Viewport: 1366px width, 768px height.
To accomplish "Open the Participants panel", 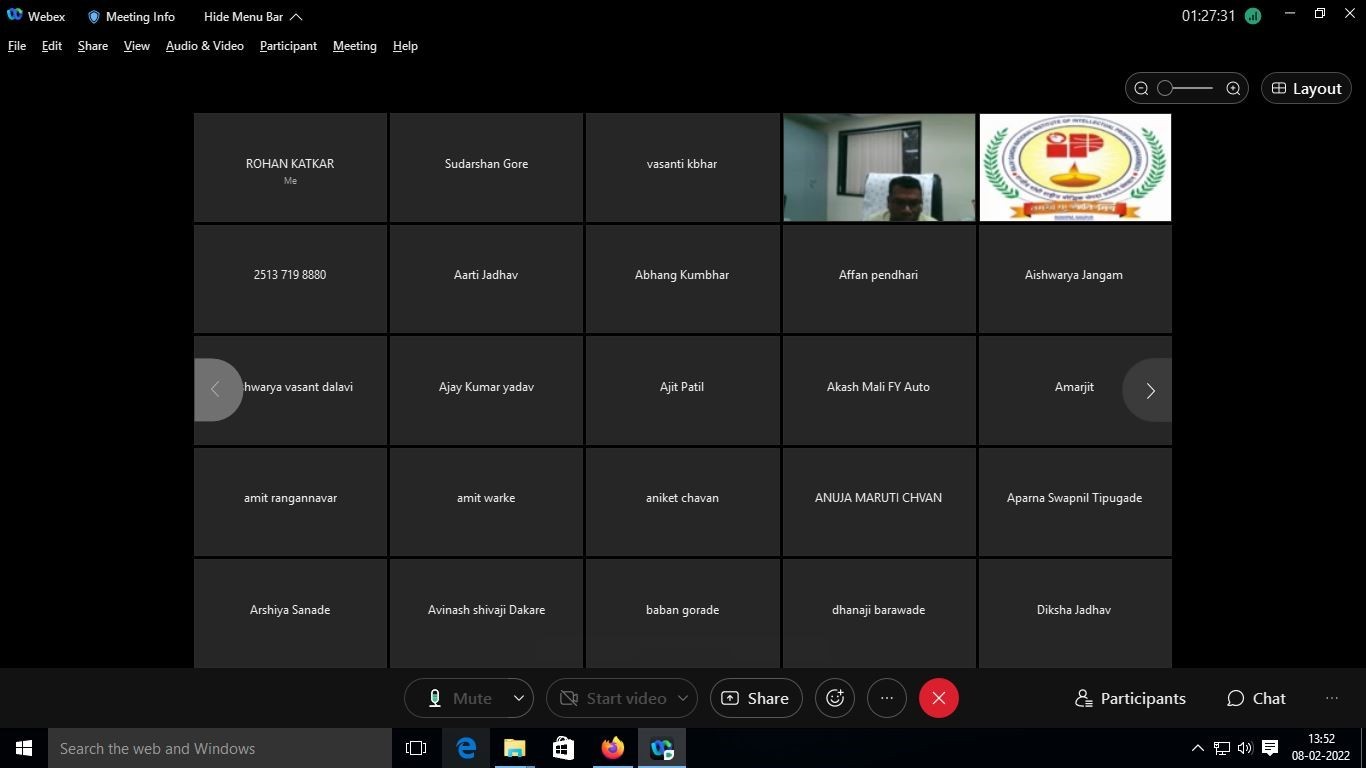I will pos(1130,698).
